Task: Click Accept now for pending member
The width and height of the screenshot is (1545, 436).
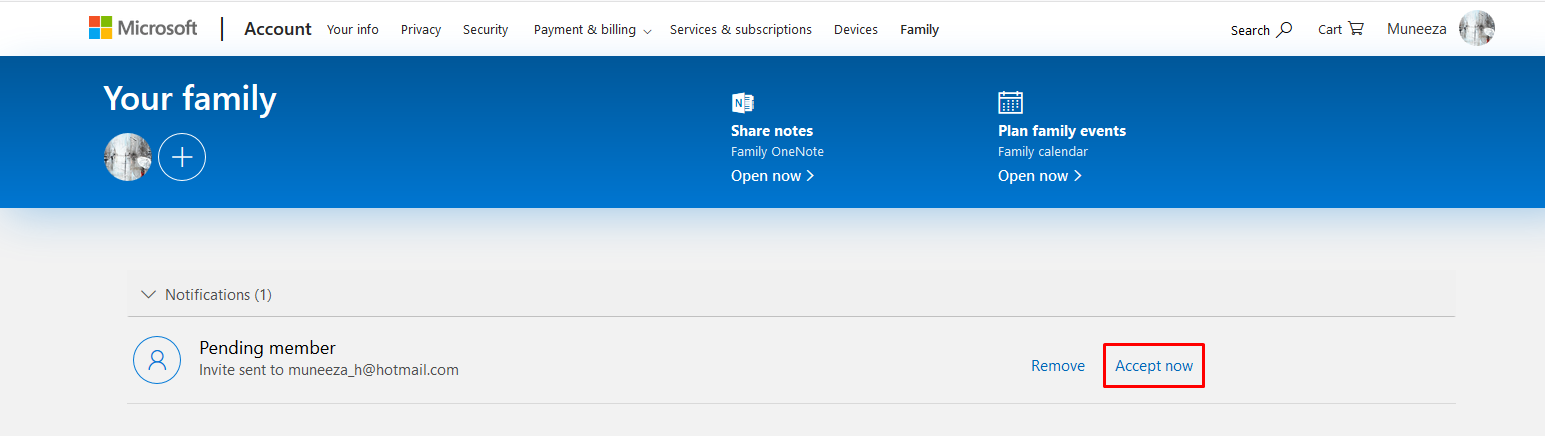Action: pyautogui.click(x=1153, y=366)
